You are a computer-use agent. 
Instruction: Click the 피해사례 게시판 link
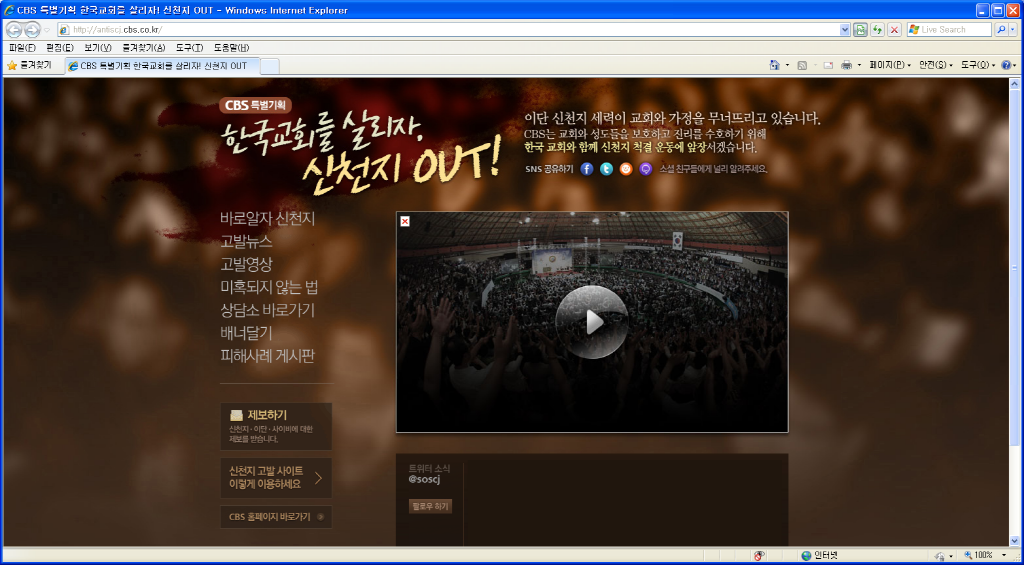[267, 356]
